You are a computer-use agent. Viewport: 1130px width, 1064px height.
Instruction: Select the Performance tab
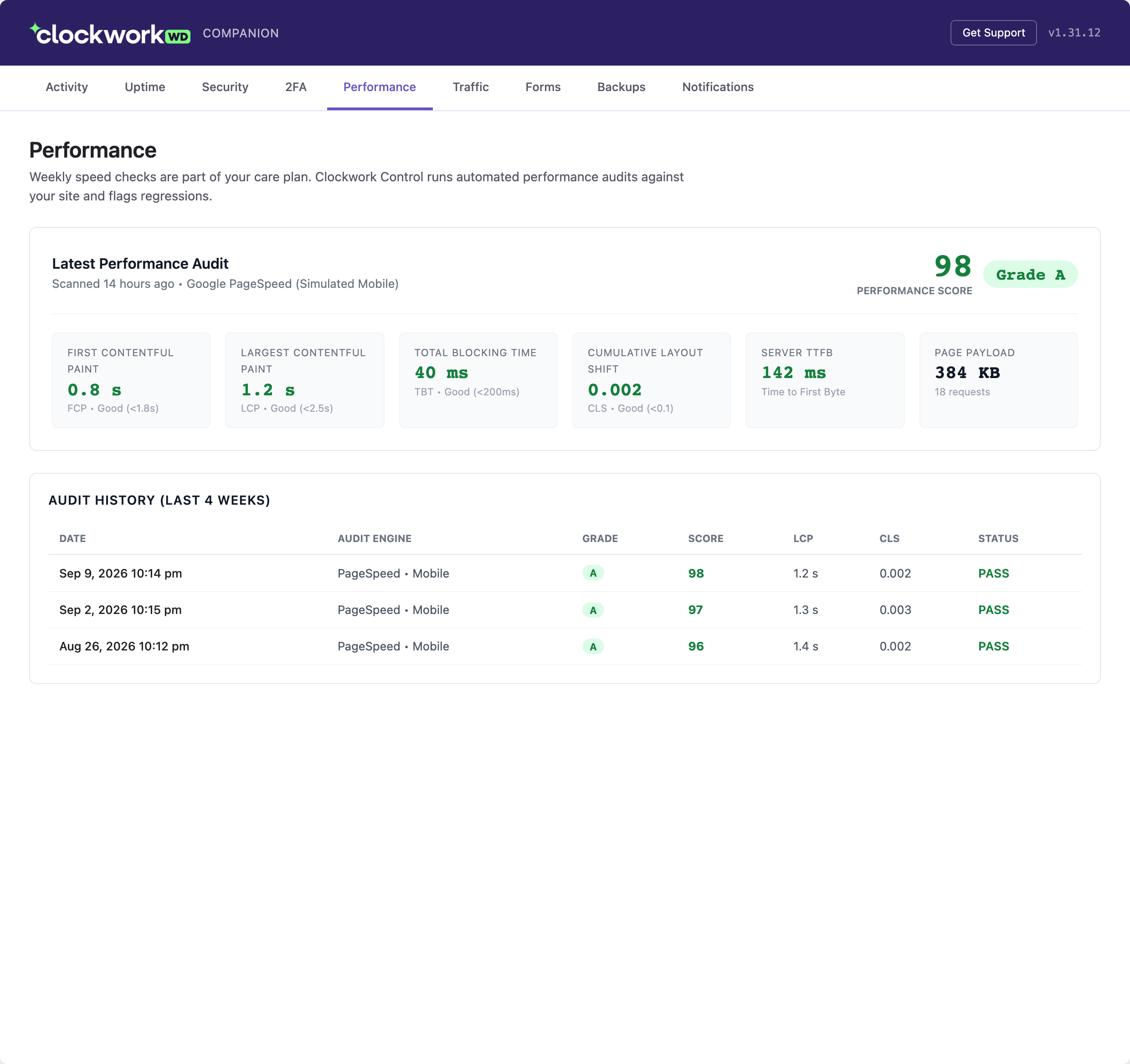pyautogui.click(x=380, y=87)
